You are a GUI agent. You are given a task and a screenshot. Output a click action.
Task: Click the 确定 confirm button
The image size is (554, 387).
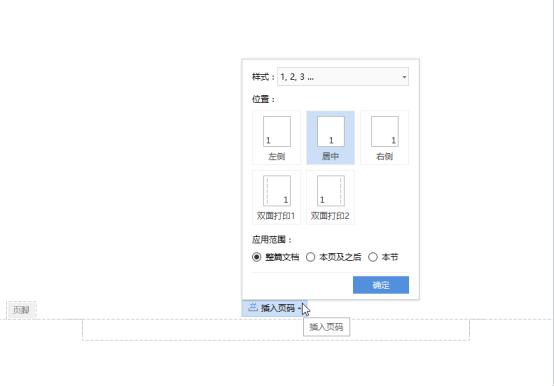(381, 285)
